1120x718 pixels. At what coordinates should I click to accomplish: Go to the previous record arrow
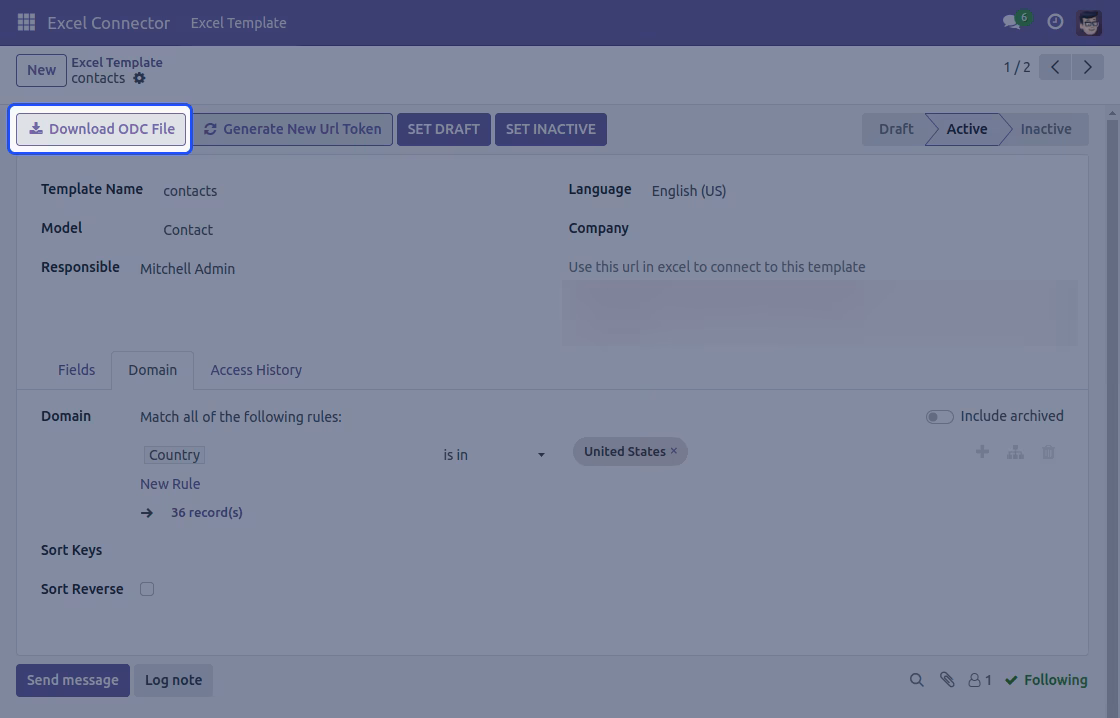pos(1054,67)
